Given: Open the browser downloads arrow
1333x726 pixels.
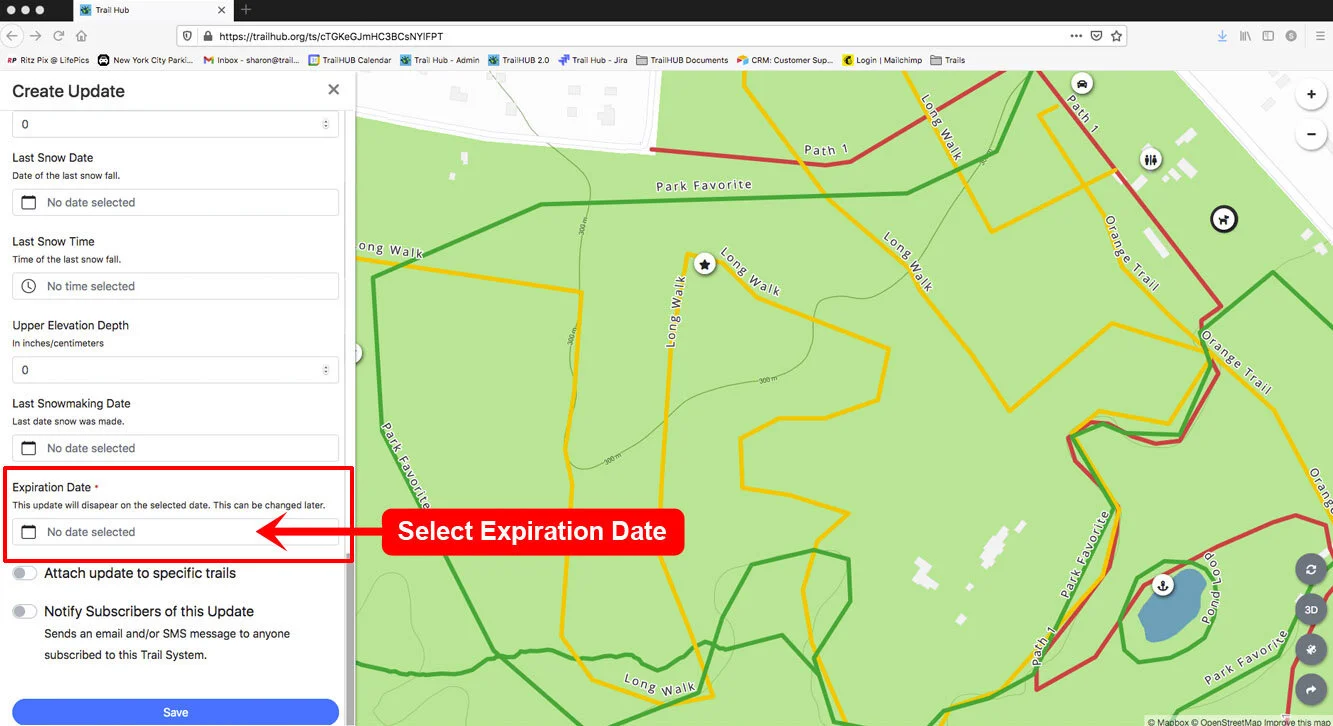Looking at the screenshot, I should click(1222, 35).
